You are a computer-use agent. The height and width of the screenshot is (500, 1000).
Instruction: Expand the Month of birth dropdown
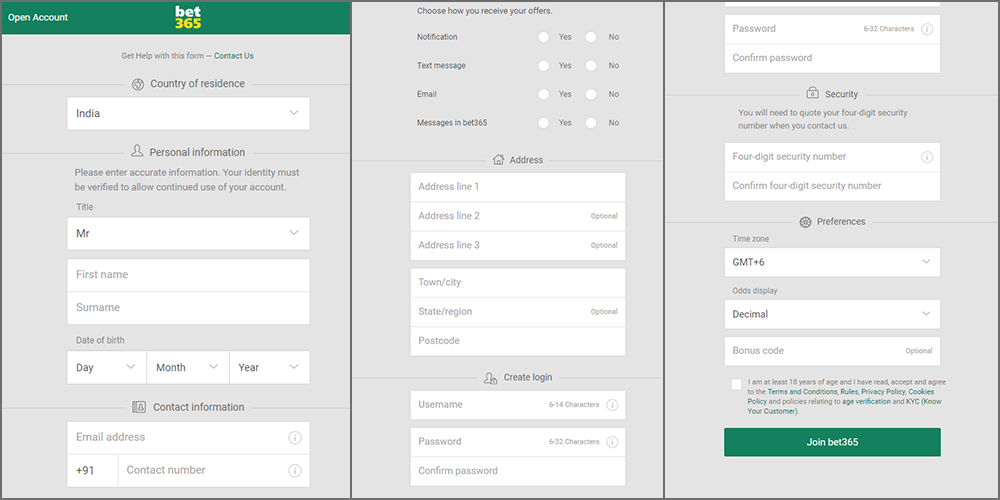[x=188, y=367]
